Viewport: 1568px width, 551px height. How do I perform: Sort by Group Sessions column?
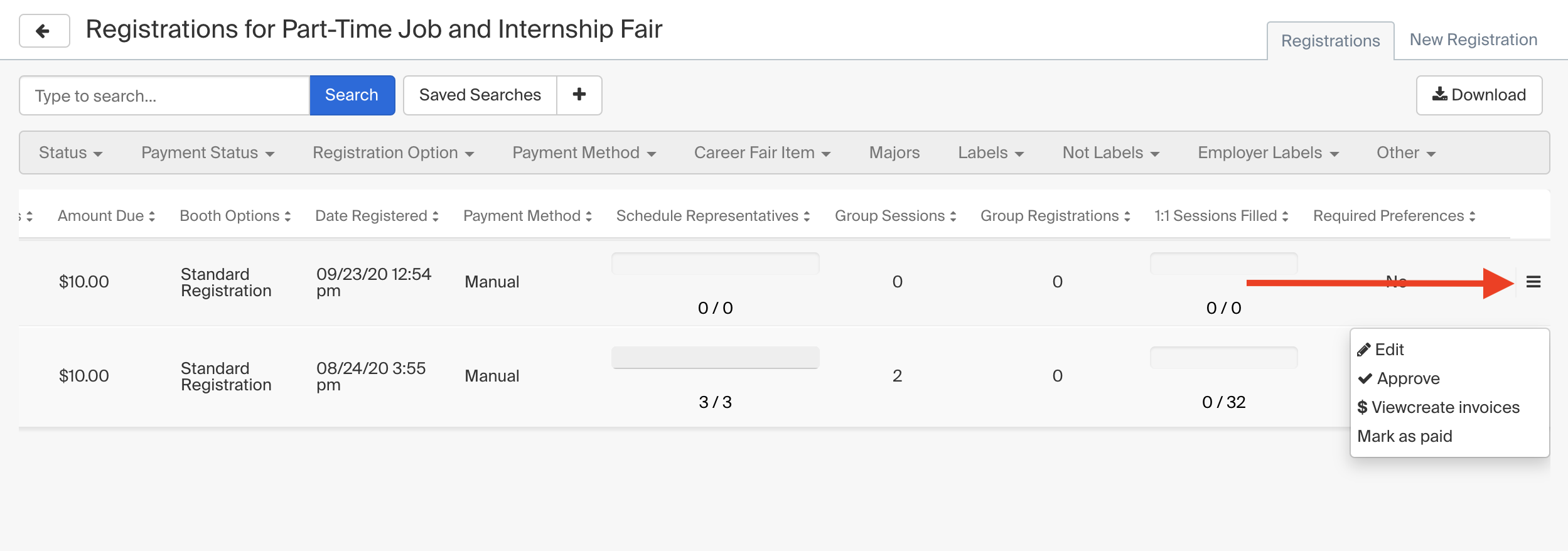(895, 216)
